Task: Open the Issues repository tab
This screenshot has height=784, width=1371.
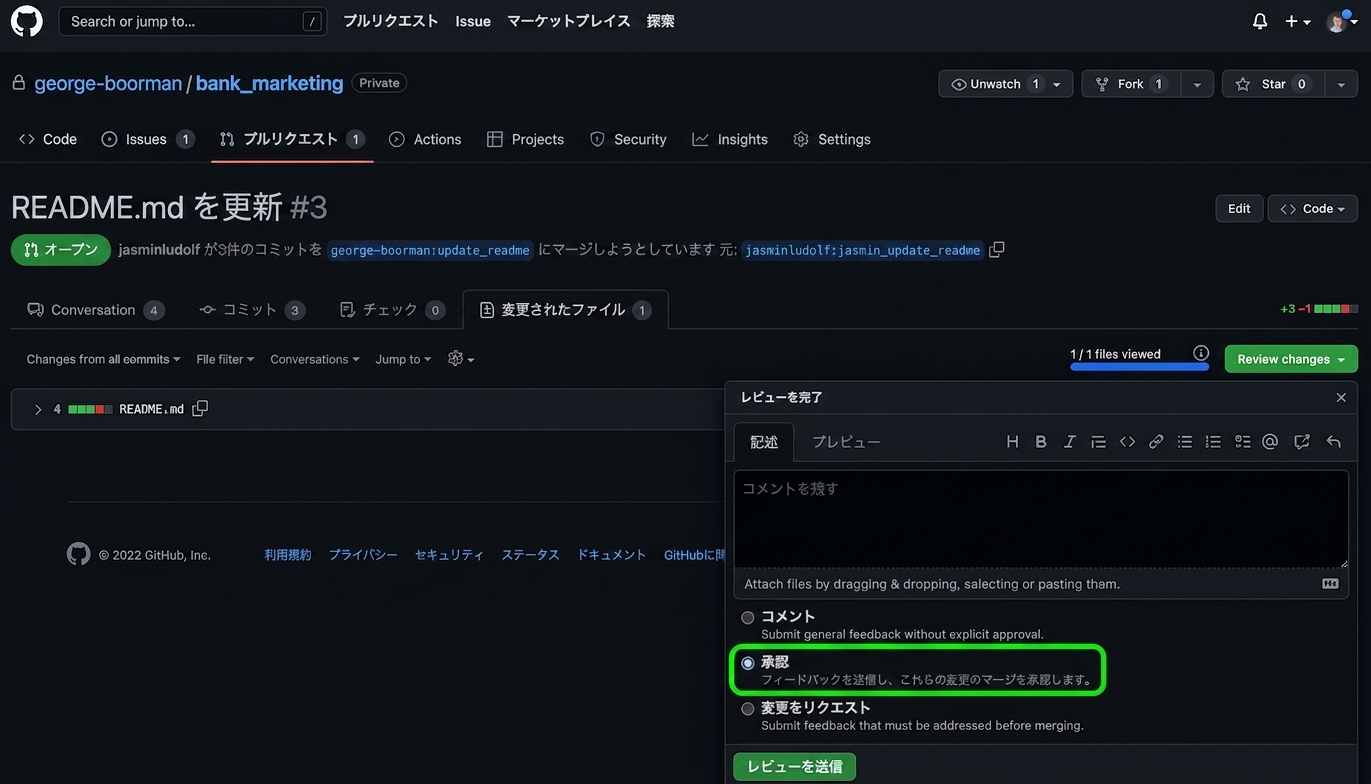Action: click(147, 139)
